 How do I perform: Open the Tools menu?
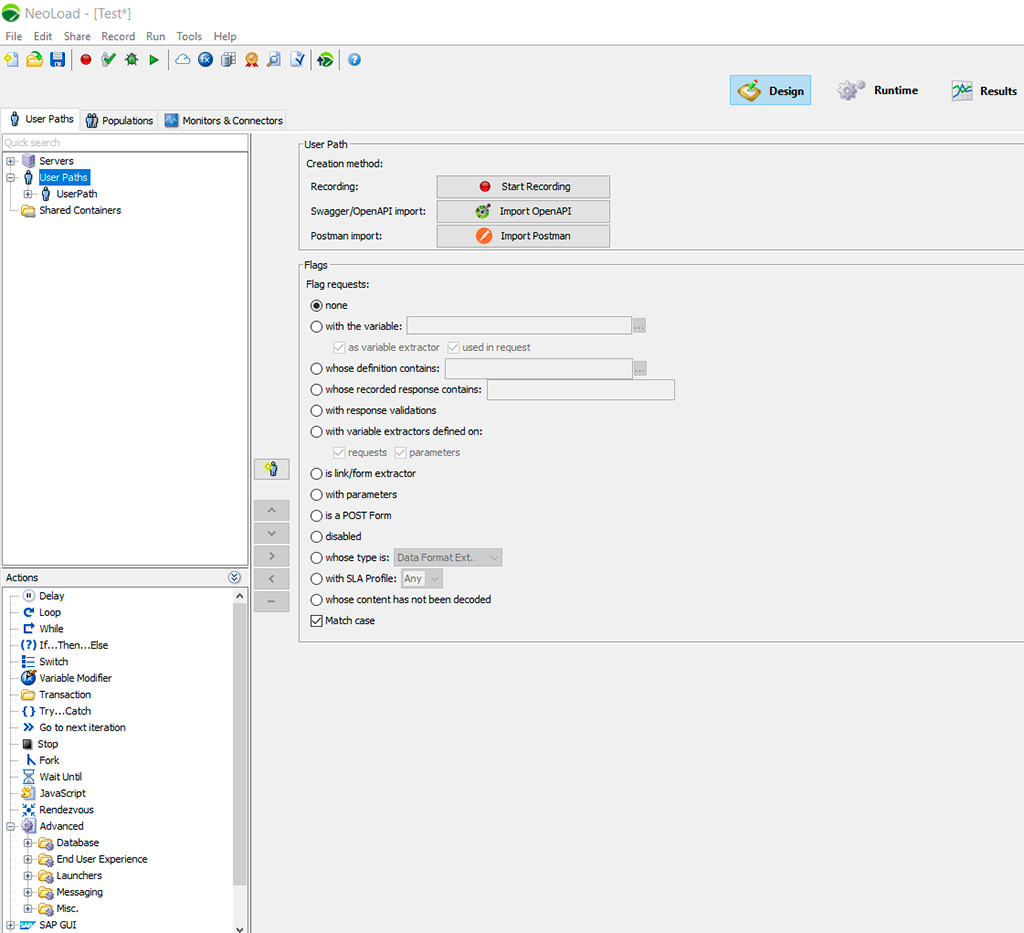click(x=189, y=37)
